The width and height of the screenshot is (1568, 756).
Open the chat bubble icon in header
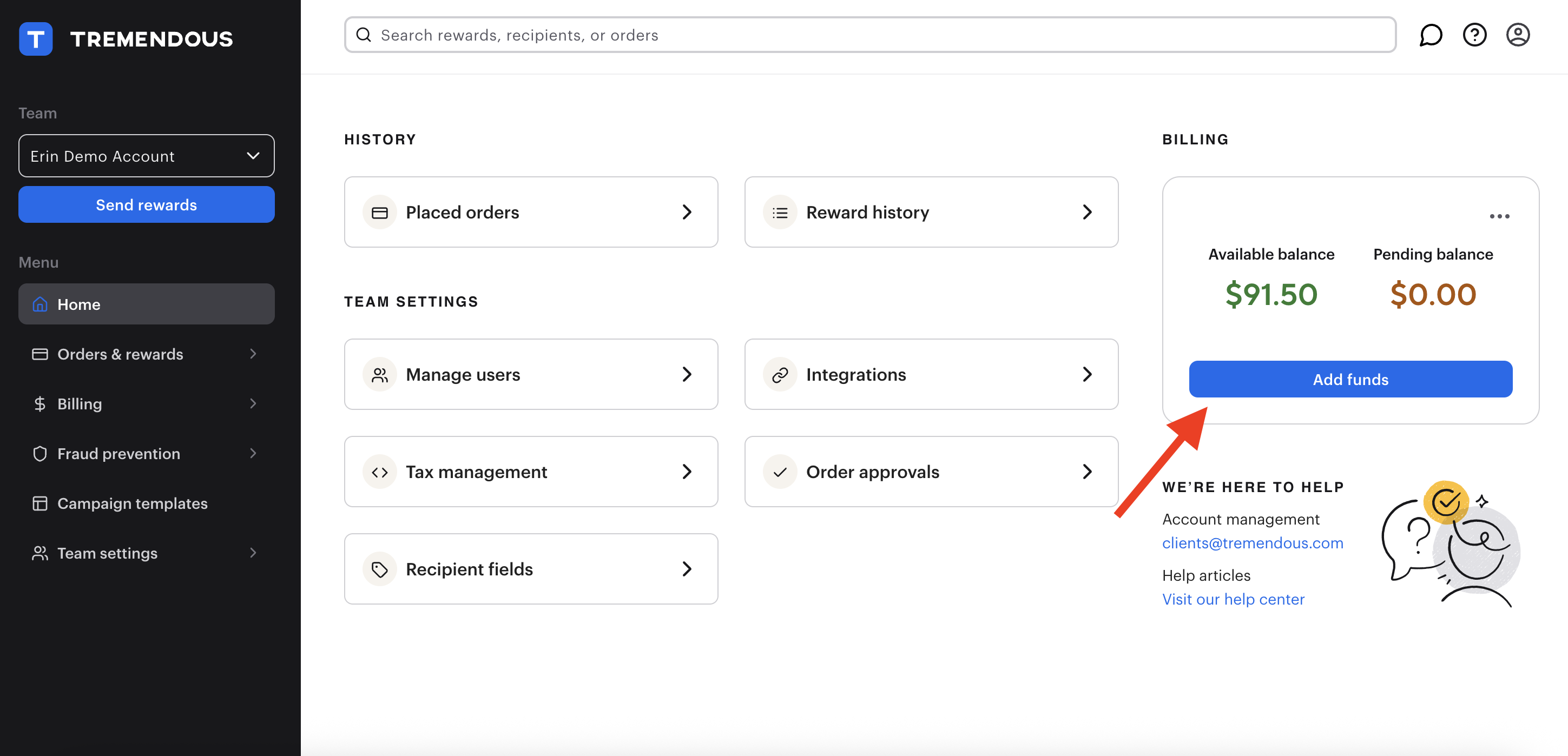pyautogui.click(x=1431, y=35)
